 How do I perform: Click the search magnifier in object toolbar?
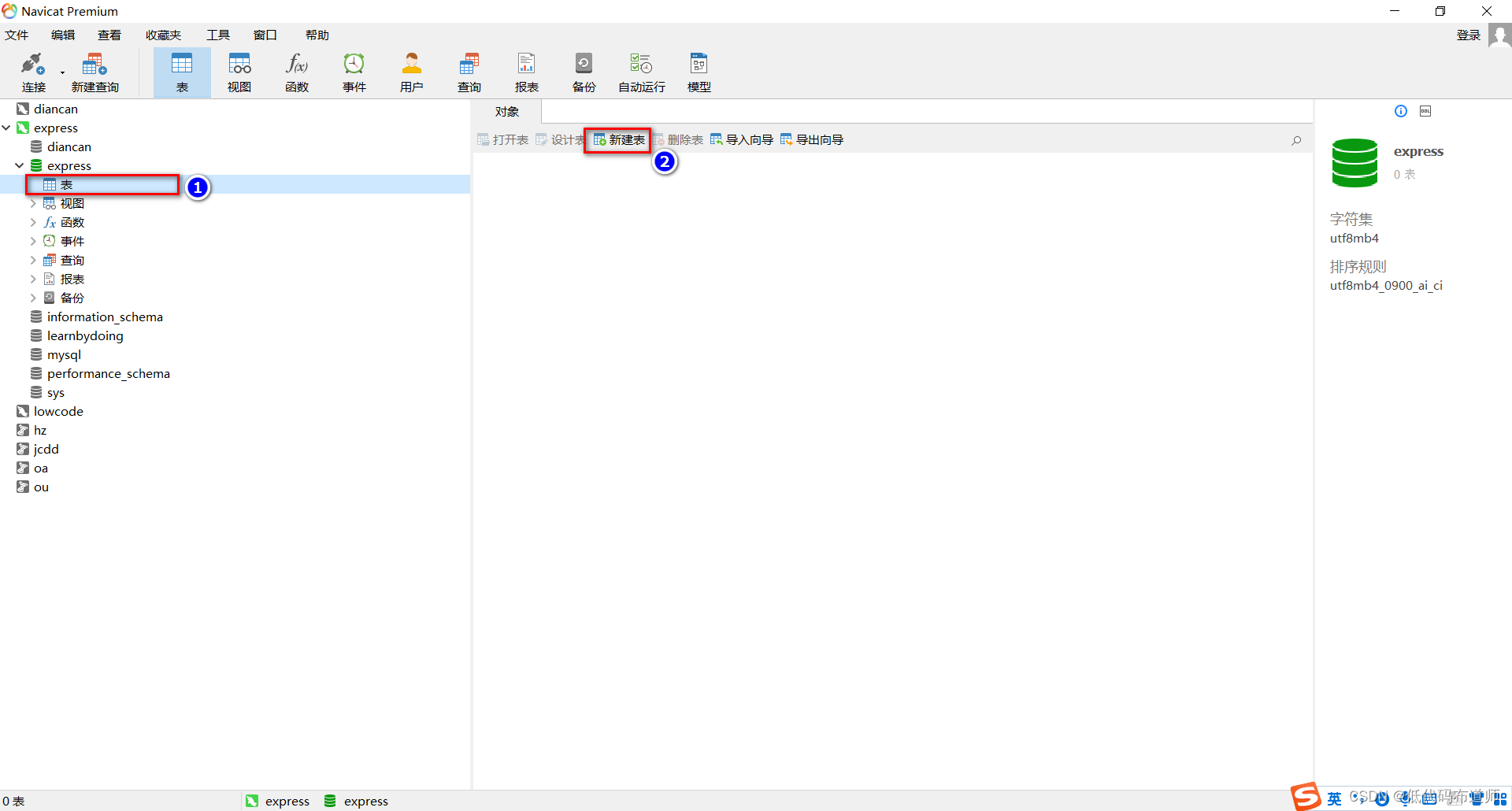click(x=1296, y=141)
